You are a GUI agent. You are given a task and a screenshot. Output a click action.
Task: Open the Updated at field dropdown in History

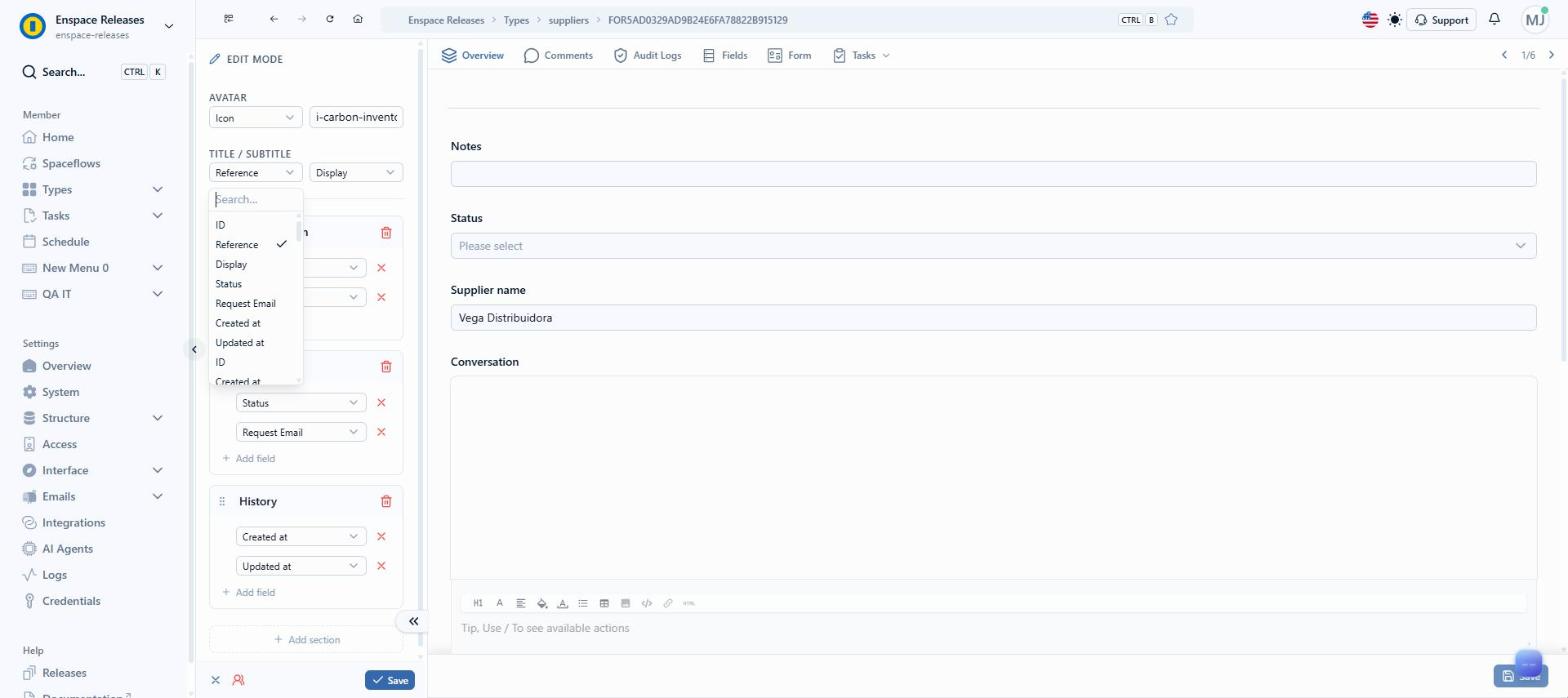click(301, 566)
